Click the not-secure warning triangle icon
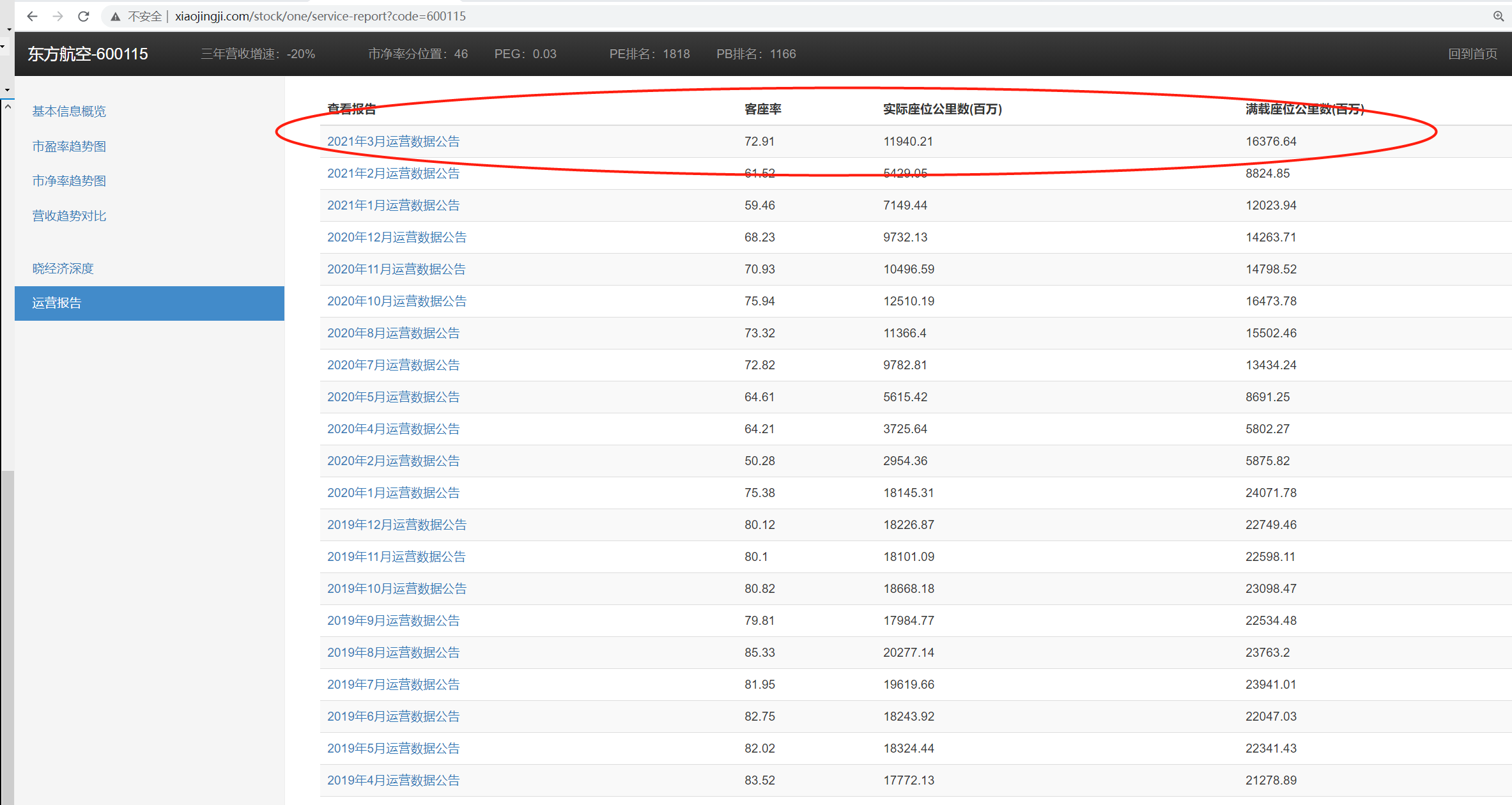Viewport: 1512px width, 805px height. click(115, 17)
